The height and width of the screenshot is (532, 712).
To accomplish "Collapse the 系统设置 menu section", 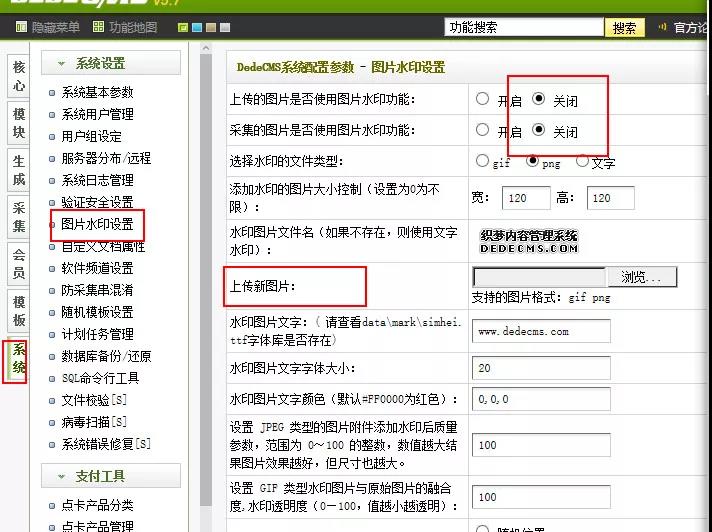I will [111, 63].
